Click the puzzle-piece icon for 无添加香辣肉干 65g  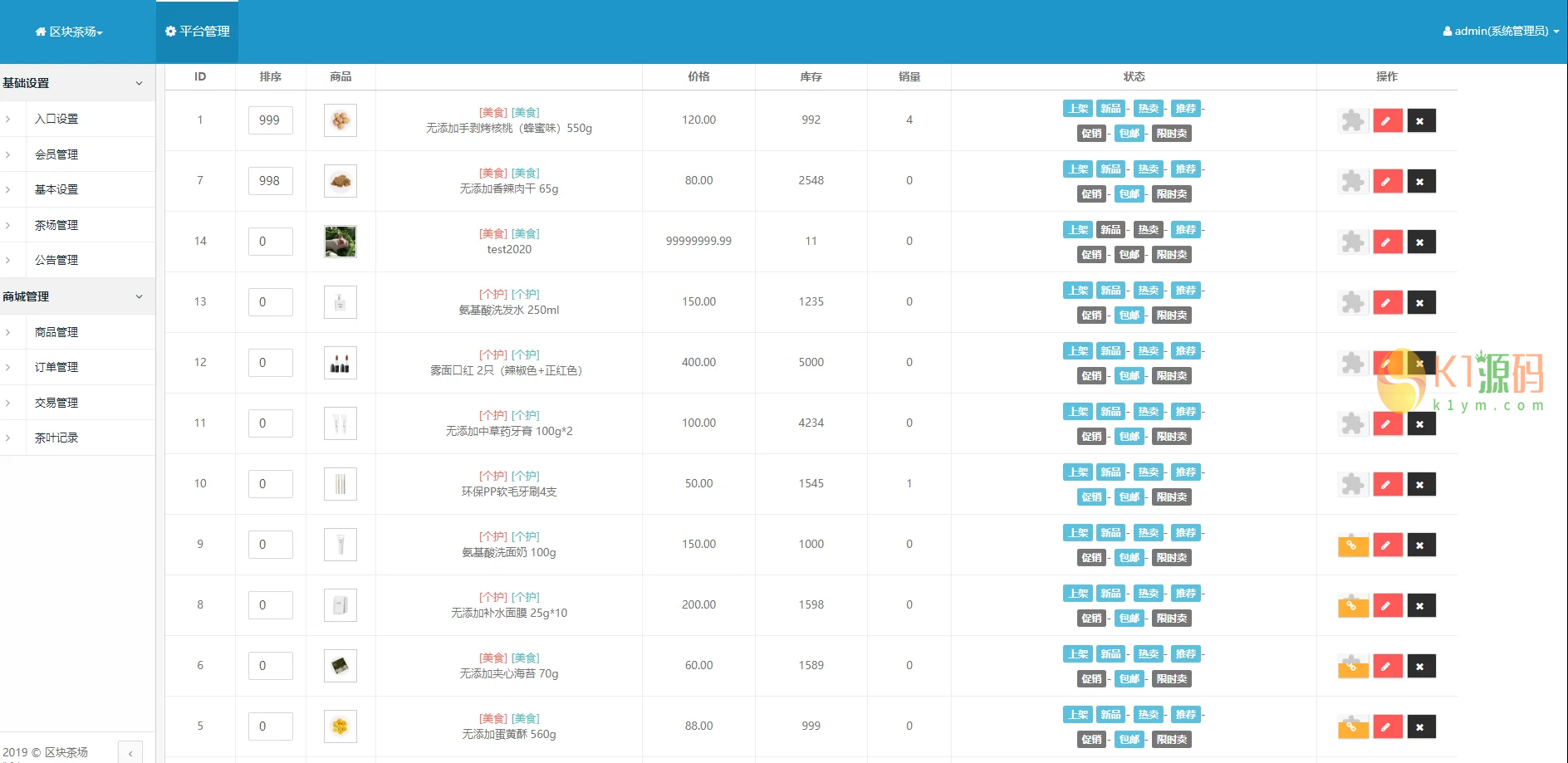[x=1353, y=181]
